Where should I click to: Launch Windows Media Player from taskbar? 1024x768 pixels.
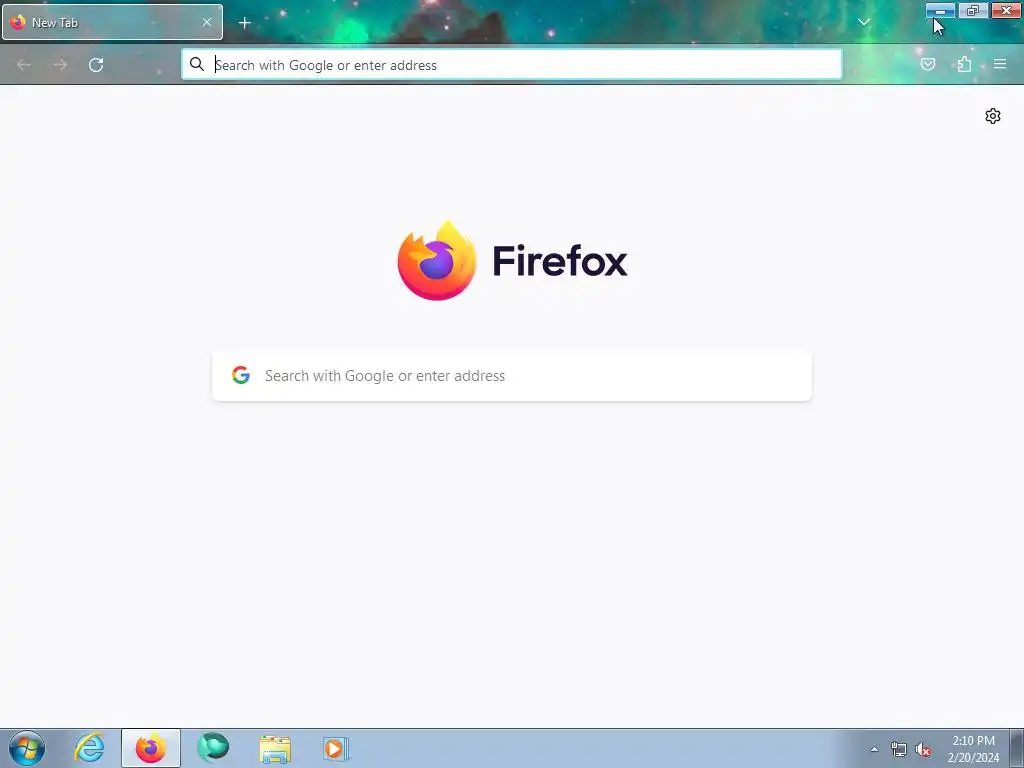336,748
